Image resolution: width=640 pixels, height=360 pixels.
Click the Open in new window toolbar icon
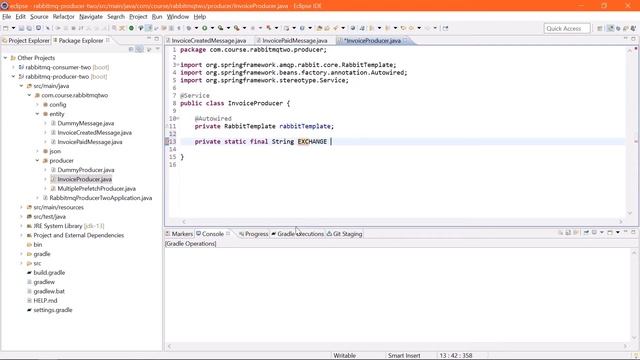(446, 28)
